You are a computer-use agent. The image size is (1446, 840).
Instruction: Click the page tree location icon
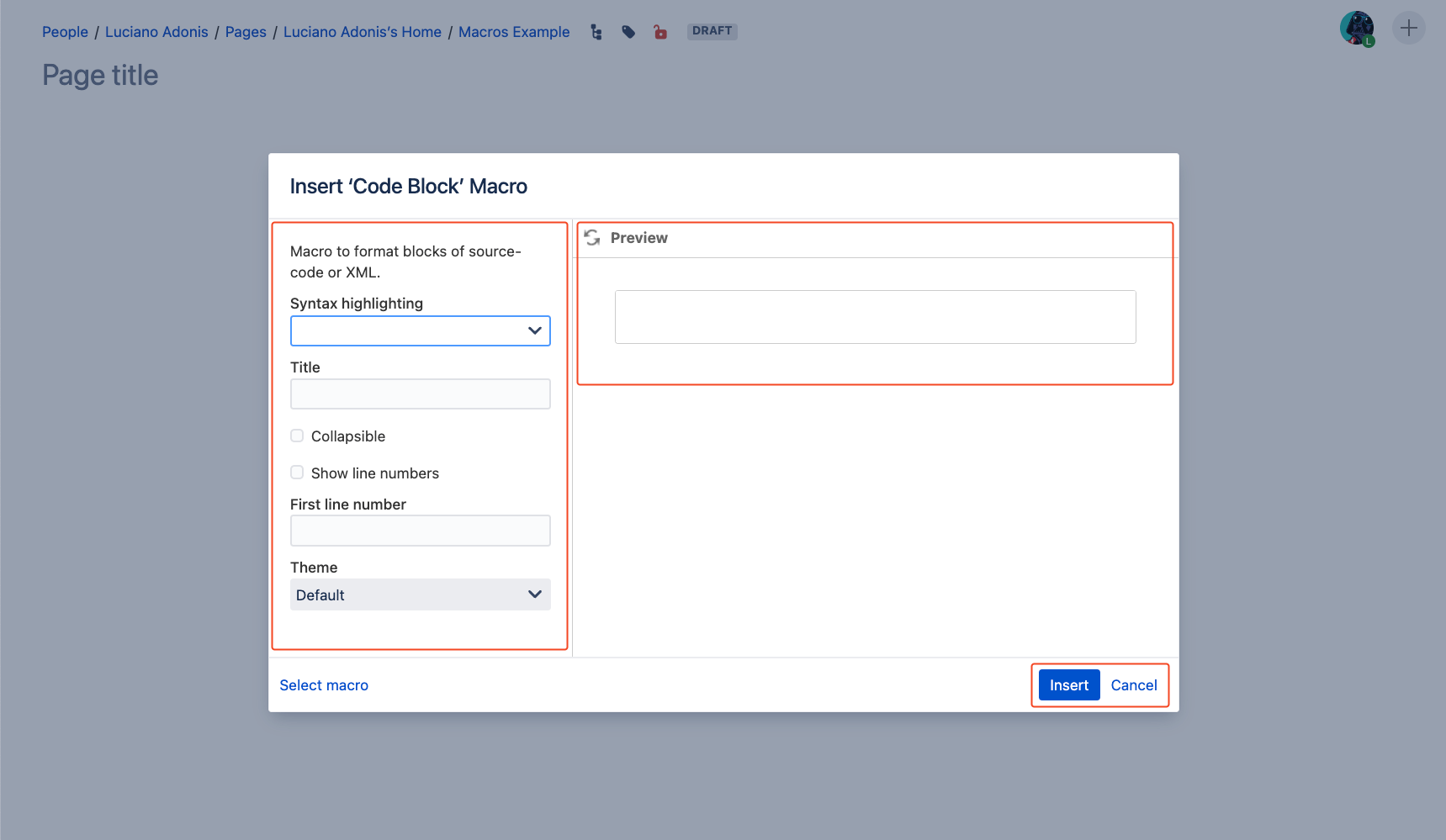tap(596, 32)
